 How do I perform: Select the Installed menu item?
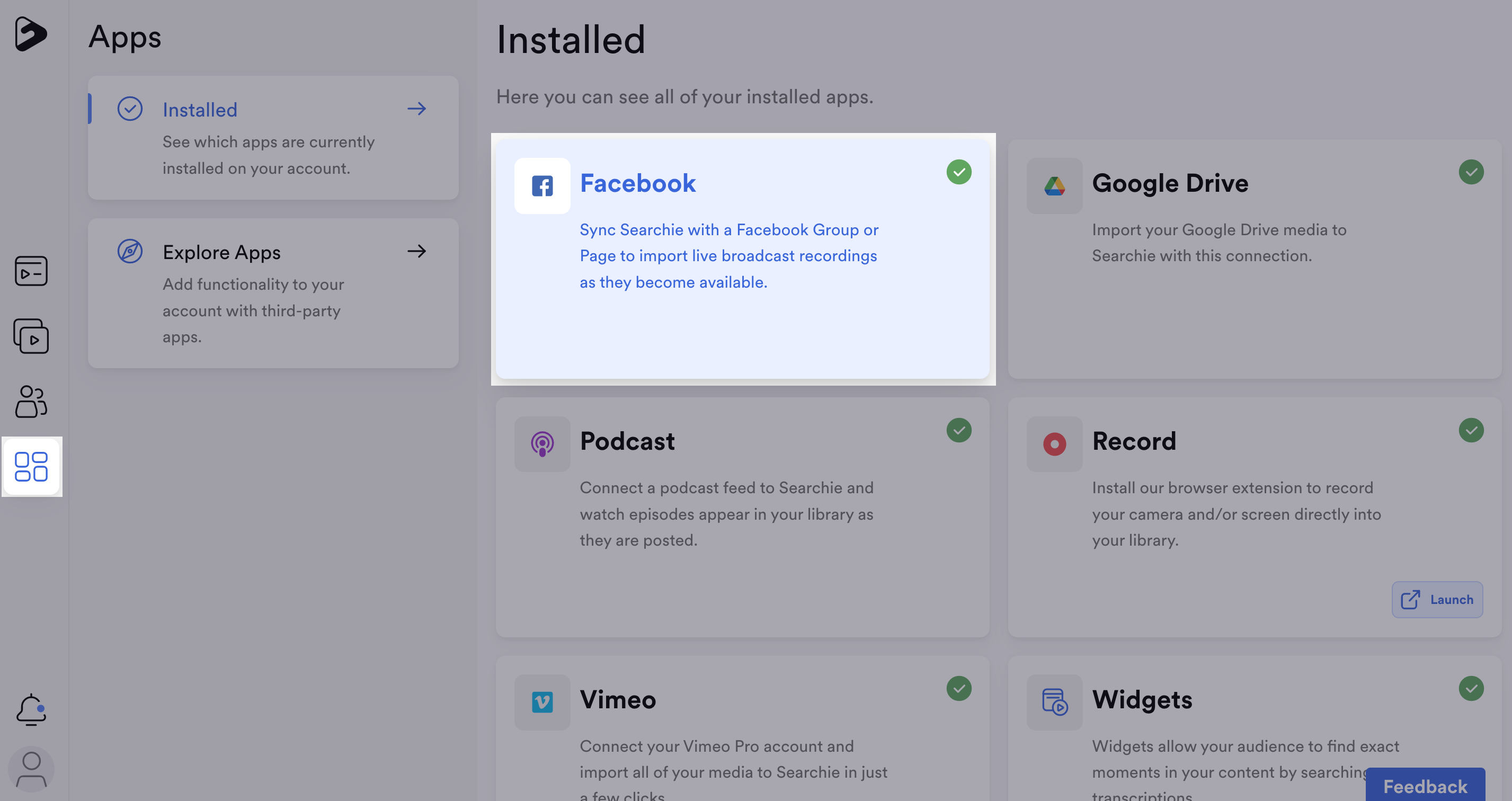(273, 138)
